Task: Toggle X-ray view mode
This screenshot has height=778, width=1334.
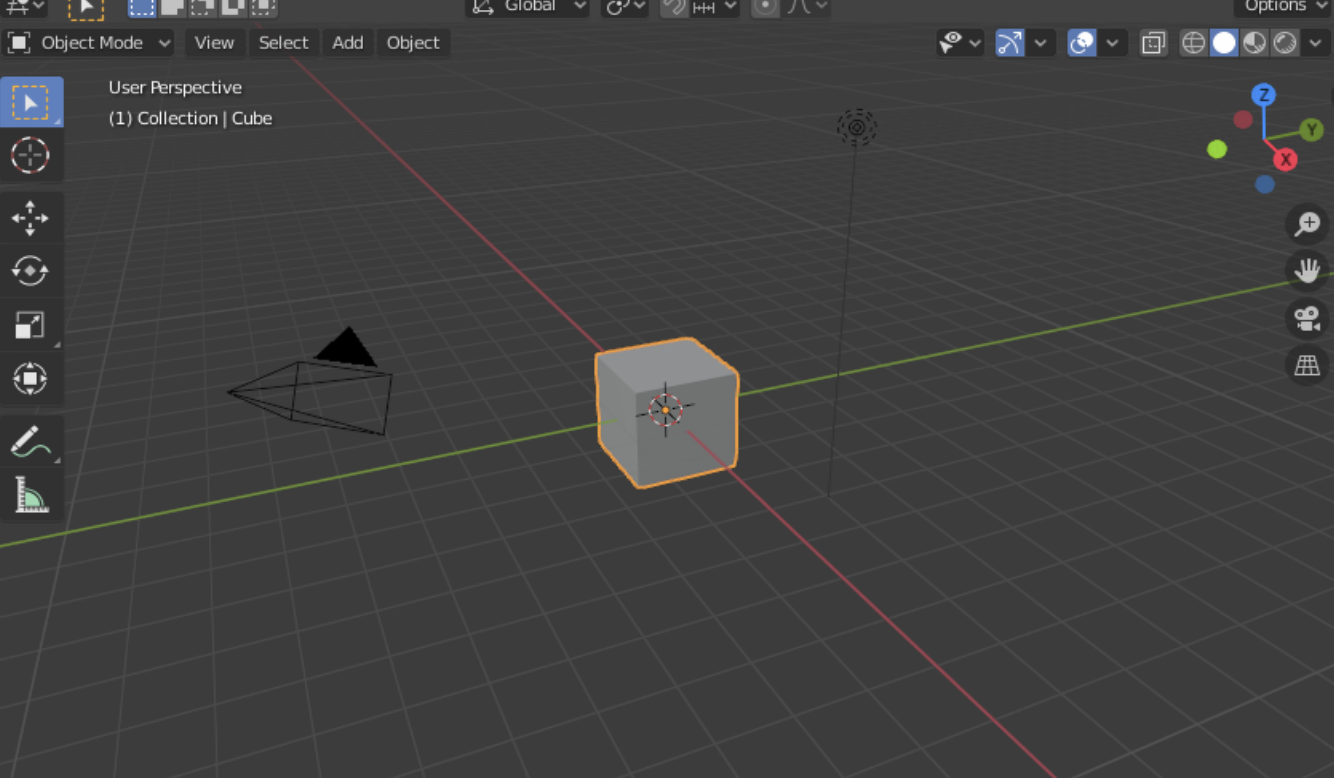Action: point(1153,43)
